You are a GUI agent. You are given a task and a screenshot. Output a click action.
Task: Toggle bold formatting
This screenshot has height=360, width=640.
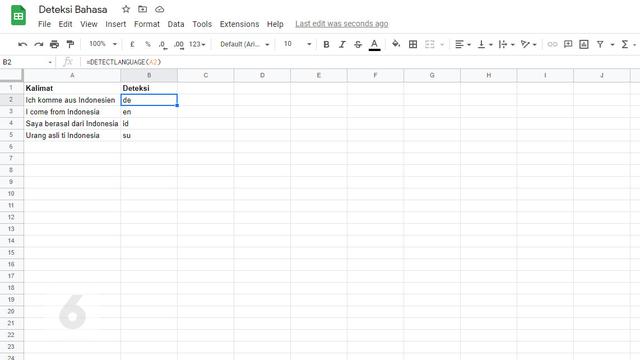tap(326, 44)
